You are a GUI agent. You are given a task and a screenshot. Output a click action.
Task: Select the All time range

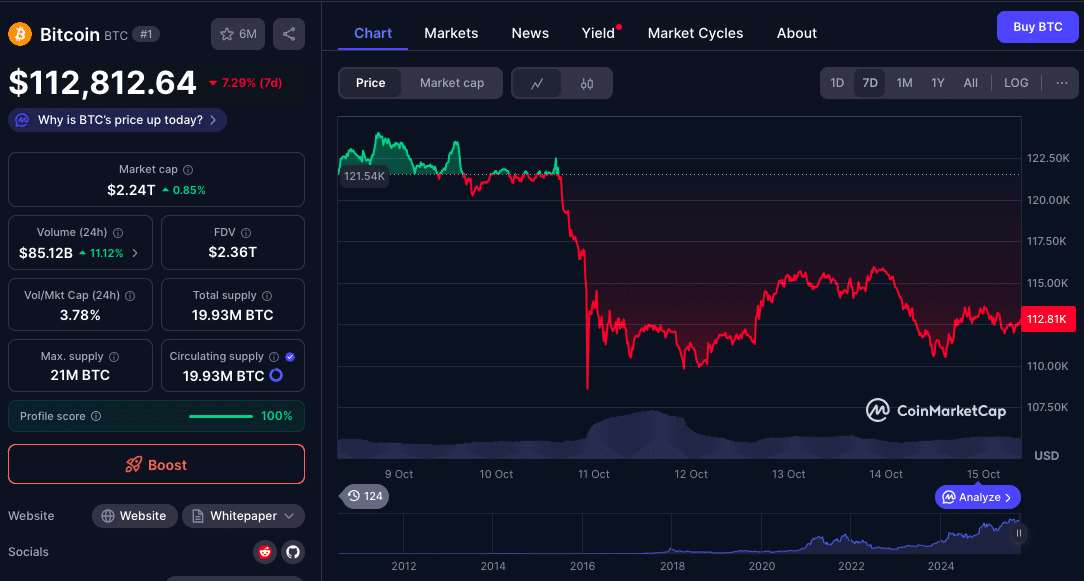pos(971,83)
